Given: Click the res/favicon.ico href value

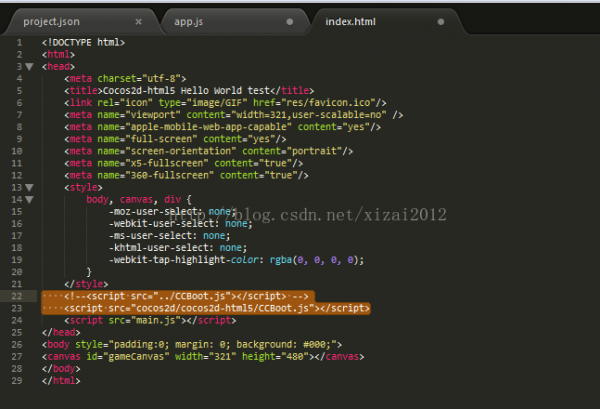Looking at the screenshot, I should 328,103.
